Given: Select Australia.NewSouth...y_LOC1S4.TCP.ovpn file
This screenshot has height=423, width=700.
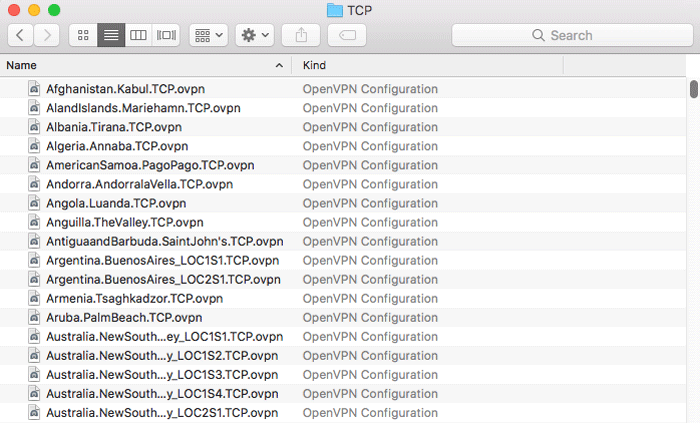Looking at the screenshot, I should (x=162, y=394).
